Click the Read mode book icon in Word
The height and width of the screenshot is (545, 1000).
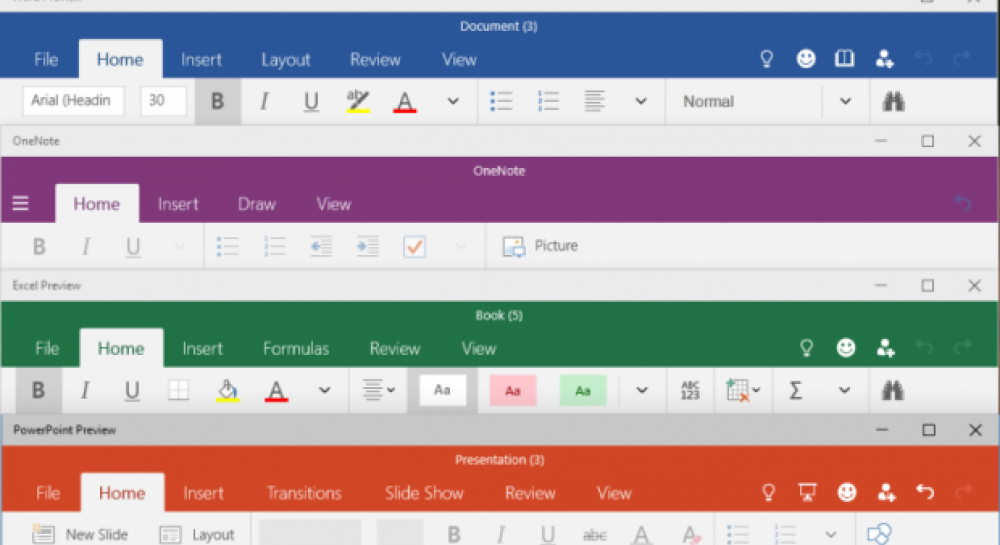click(845, 59)
